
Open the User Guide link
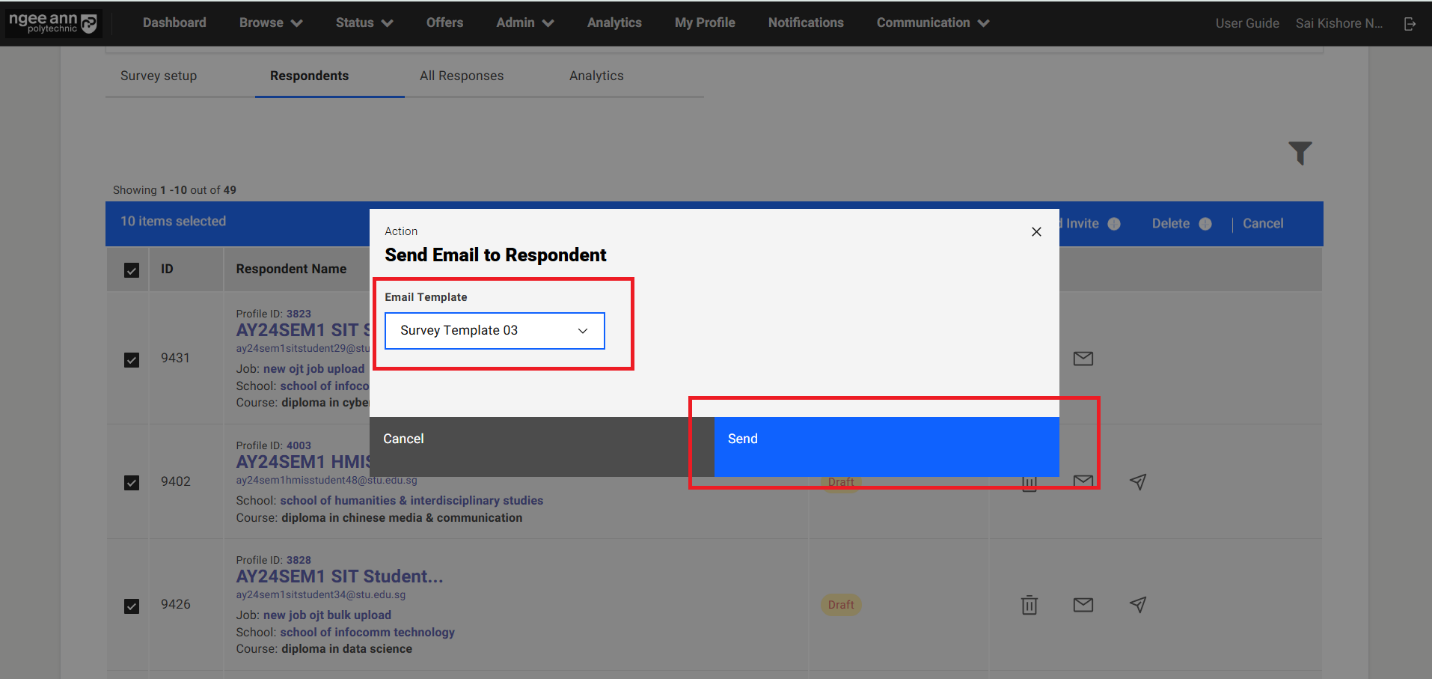[x=1246, y=23]
